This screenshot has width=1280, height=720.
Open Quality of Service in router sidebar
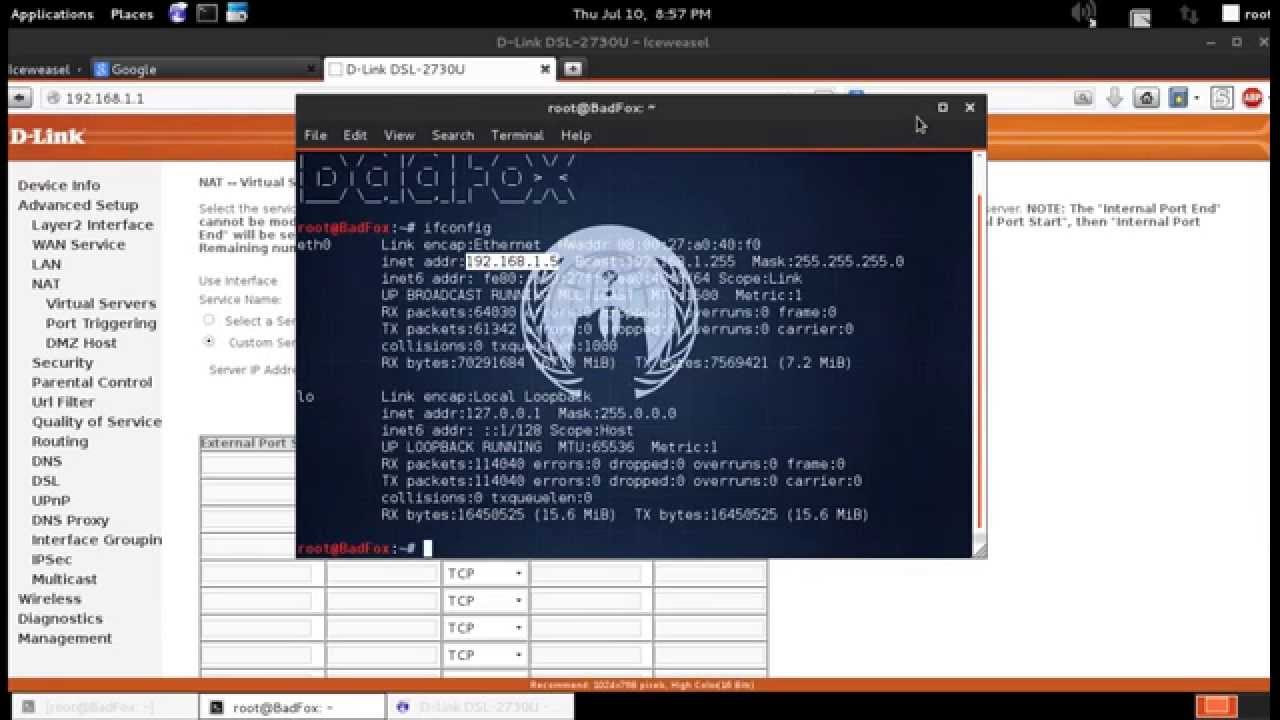point(96,421)
